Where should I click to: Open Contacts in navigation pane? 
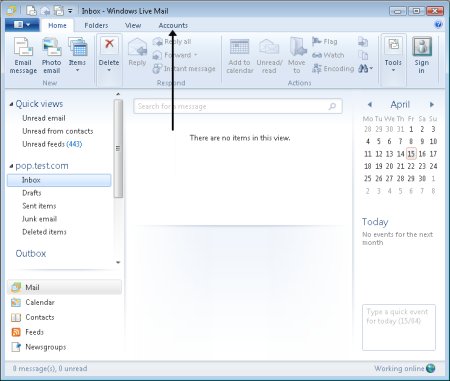tap(32, 317)
